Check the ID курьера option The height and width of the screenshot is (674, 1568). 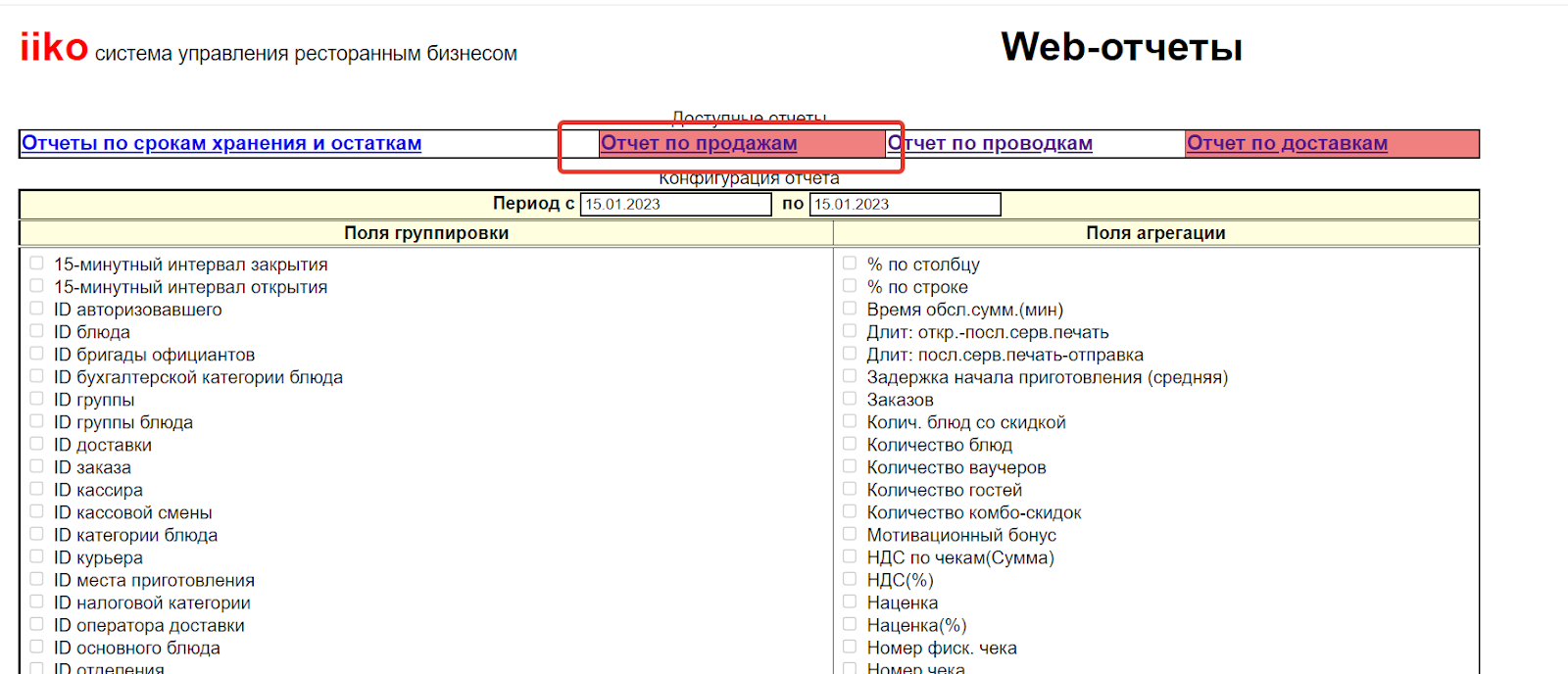[36, 556]
